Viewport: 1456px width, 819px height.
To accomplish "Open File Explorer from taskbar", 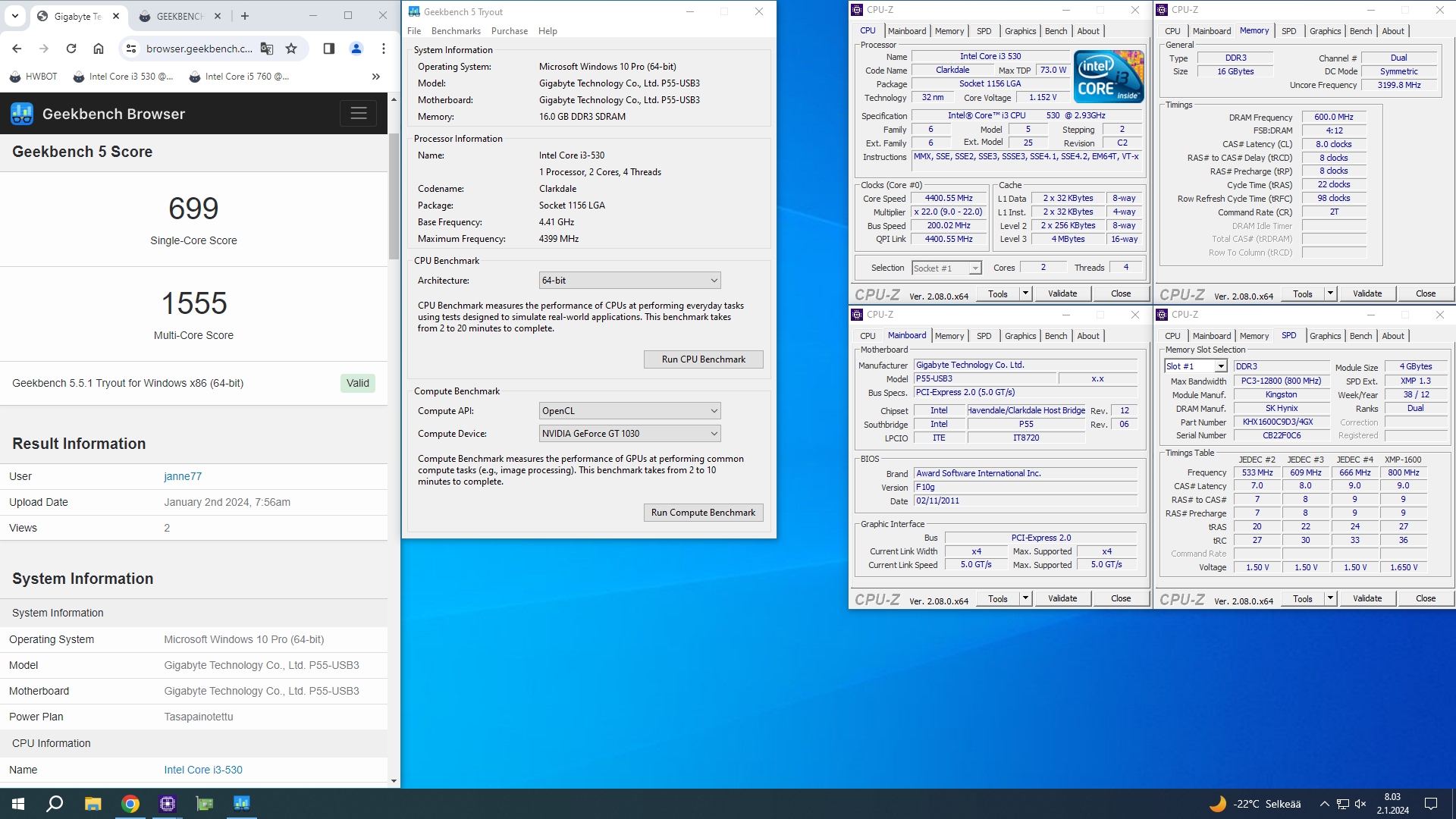I will coord(93,804).
